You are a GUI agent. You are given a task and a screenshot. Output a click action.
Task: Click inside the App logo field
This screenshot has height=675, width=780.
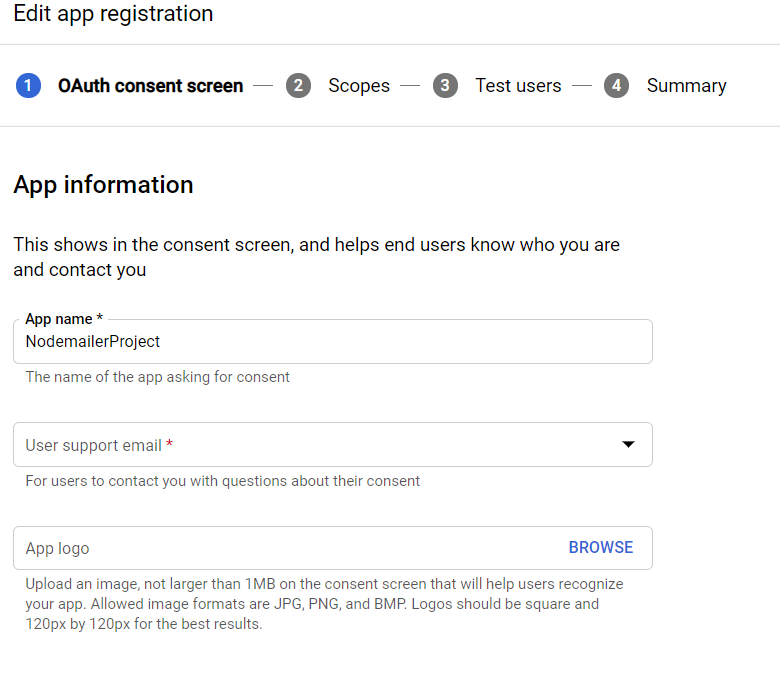(x=280, y=548)
